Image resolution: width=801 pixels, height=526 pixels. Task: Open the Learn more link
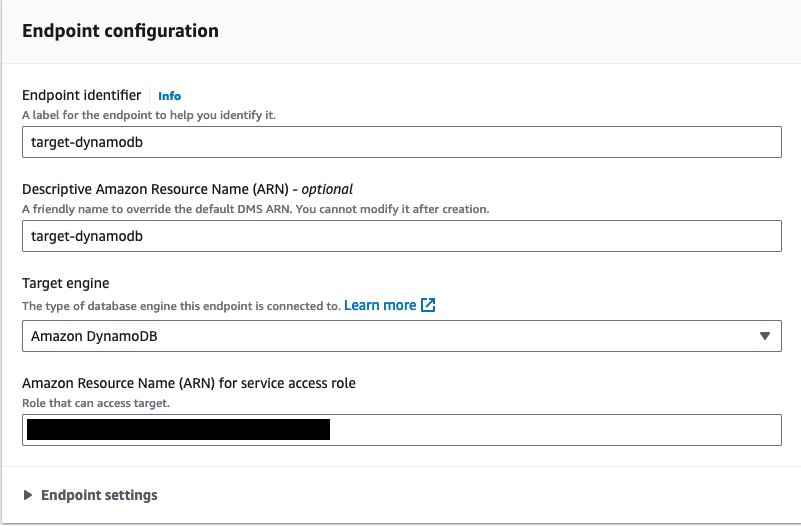(380, 305)
